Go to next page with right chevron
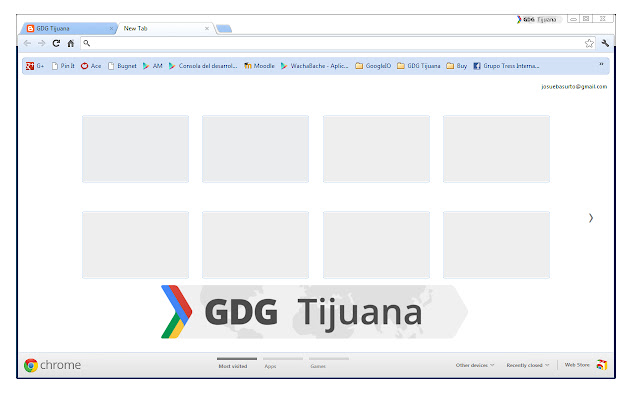This screenshot has width=640, height=400. pos(591,218)
